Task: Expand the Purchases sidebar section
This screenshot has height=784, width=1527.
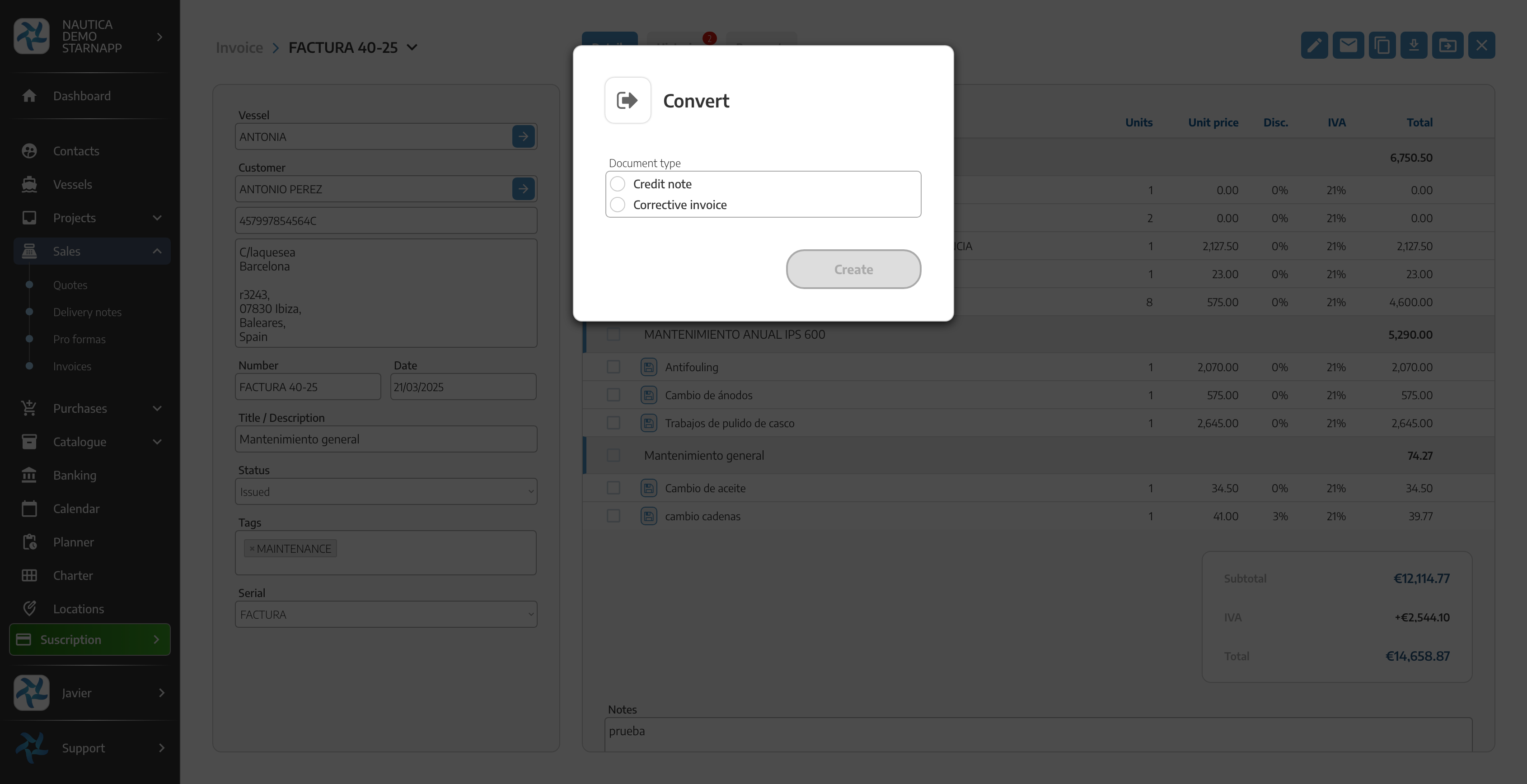Action: coord(91,408)
